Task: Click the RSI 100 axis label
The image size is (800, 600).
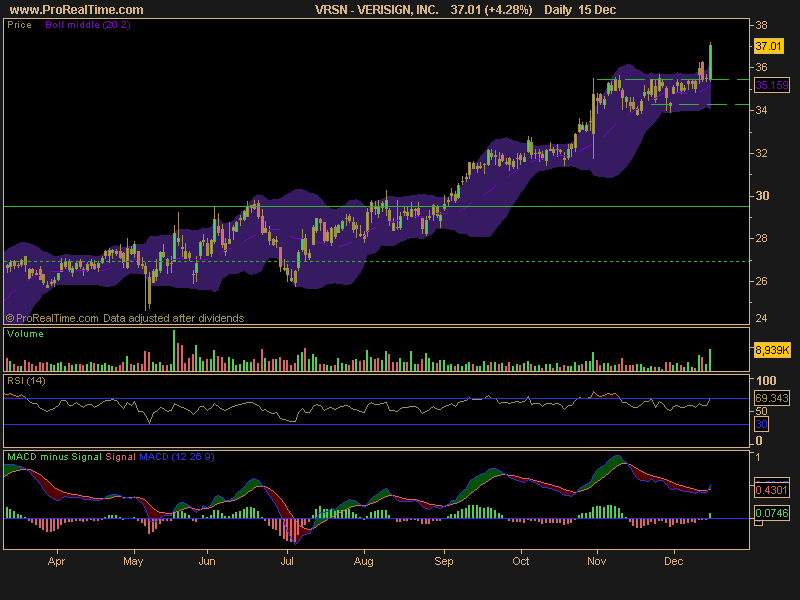Action: click(x=766, y=380)
